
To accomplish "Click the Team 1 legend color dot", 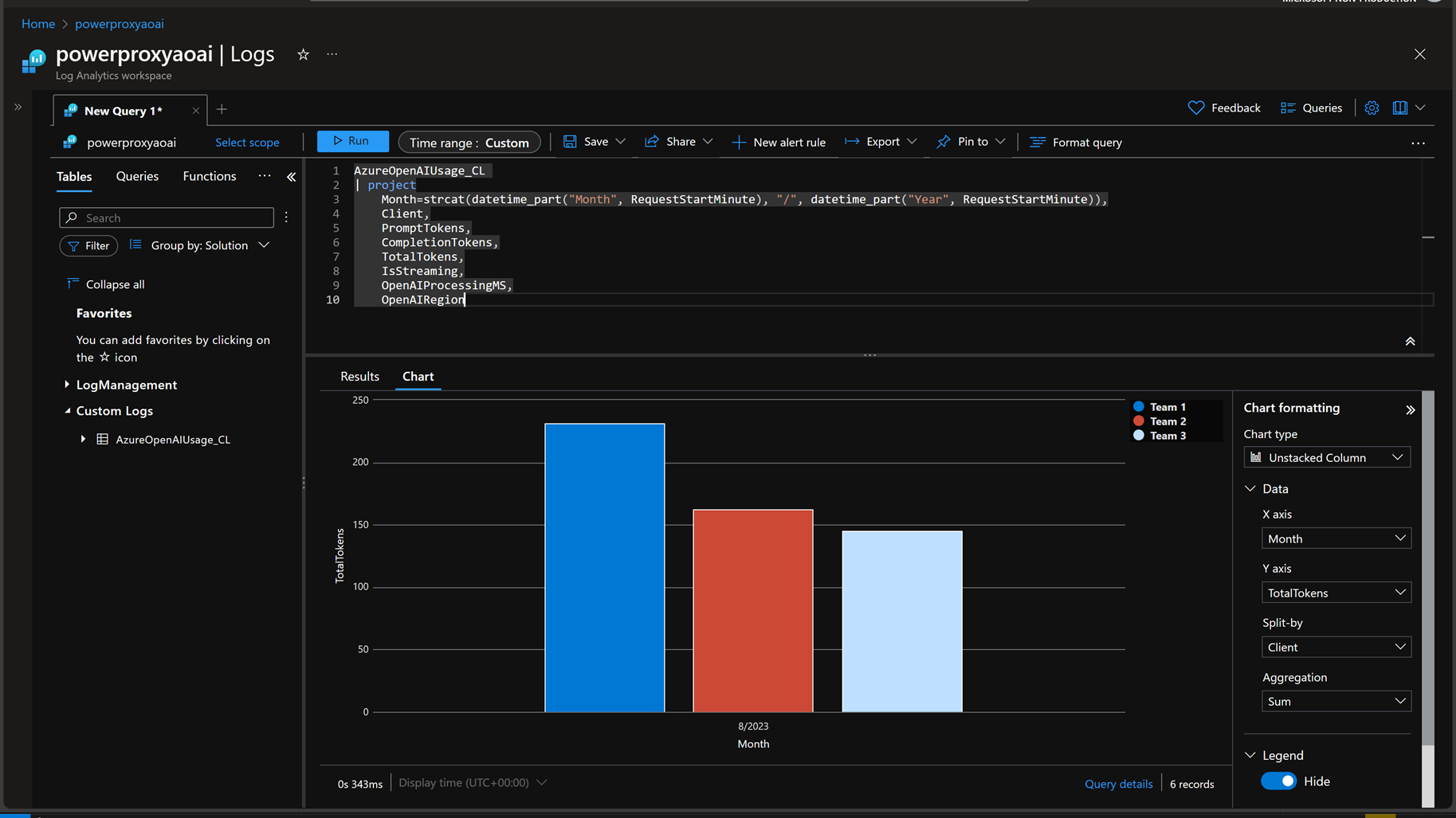I will click(x=1138, y=407).
